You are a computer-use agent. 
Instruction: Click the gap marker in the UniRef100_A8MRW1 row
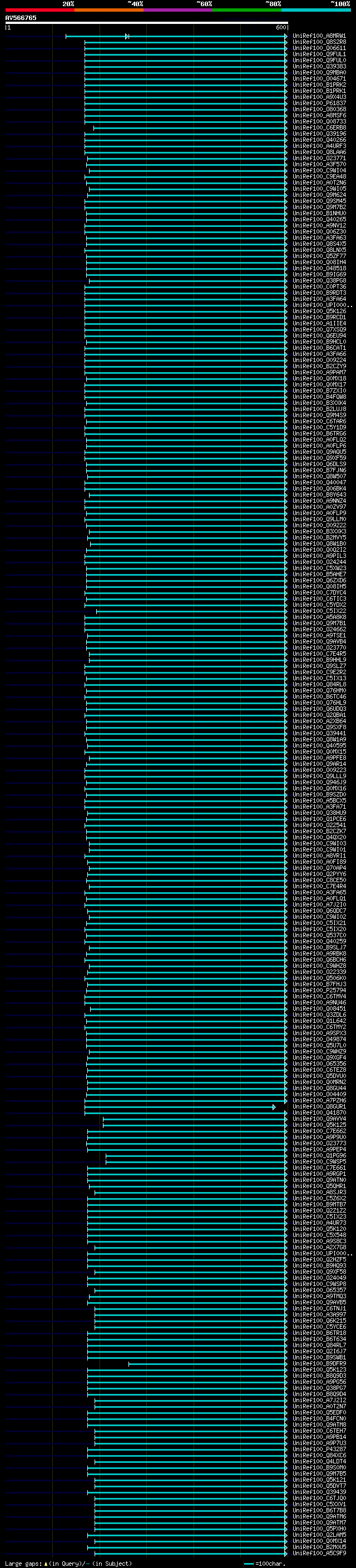click(127, 37)
